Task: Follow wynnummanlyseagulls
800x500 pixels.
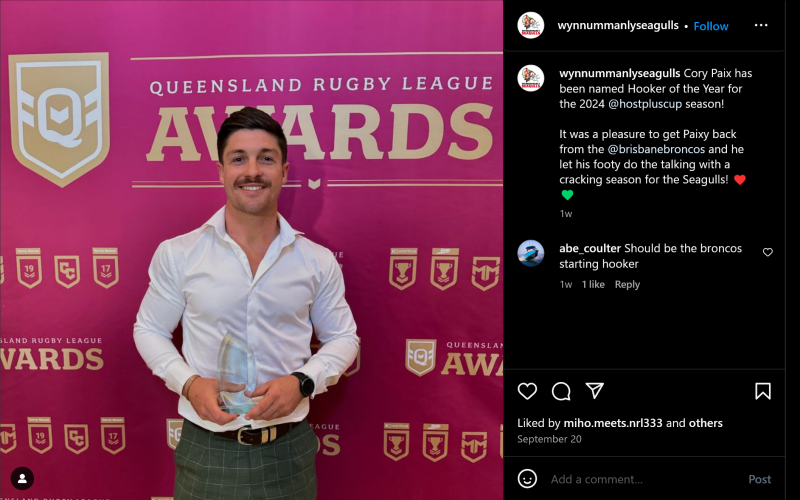Action: point(711,26)
